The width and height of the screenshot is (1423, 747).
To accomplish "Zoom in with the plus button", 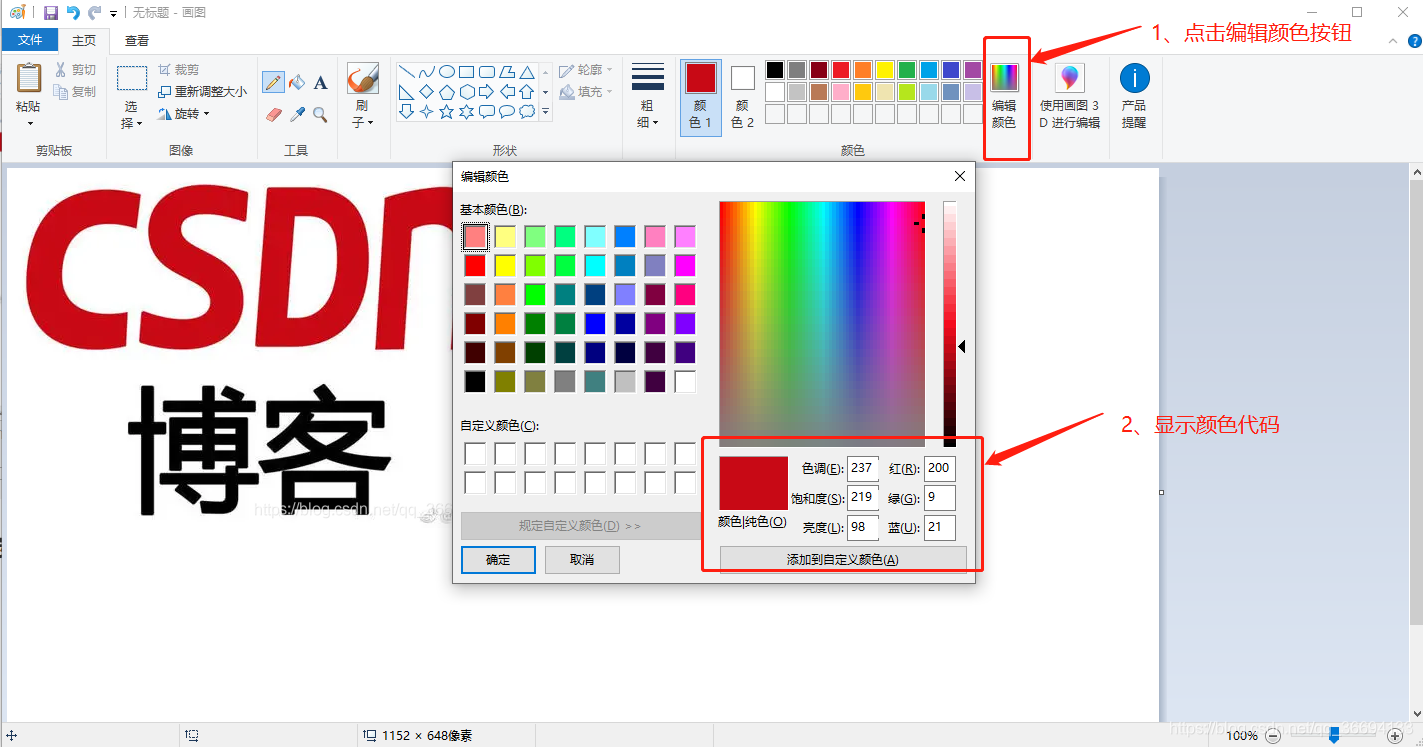I will click(1395, 735).
